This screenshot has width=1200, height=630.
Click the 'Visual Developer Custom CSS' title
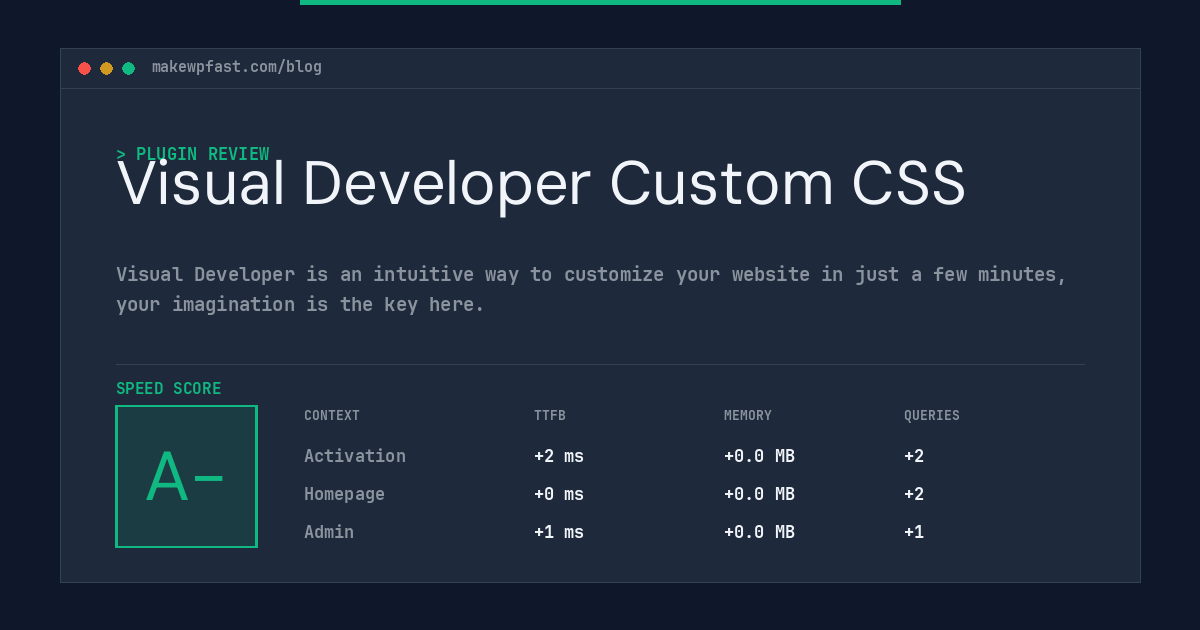(541, 185)
